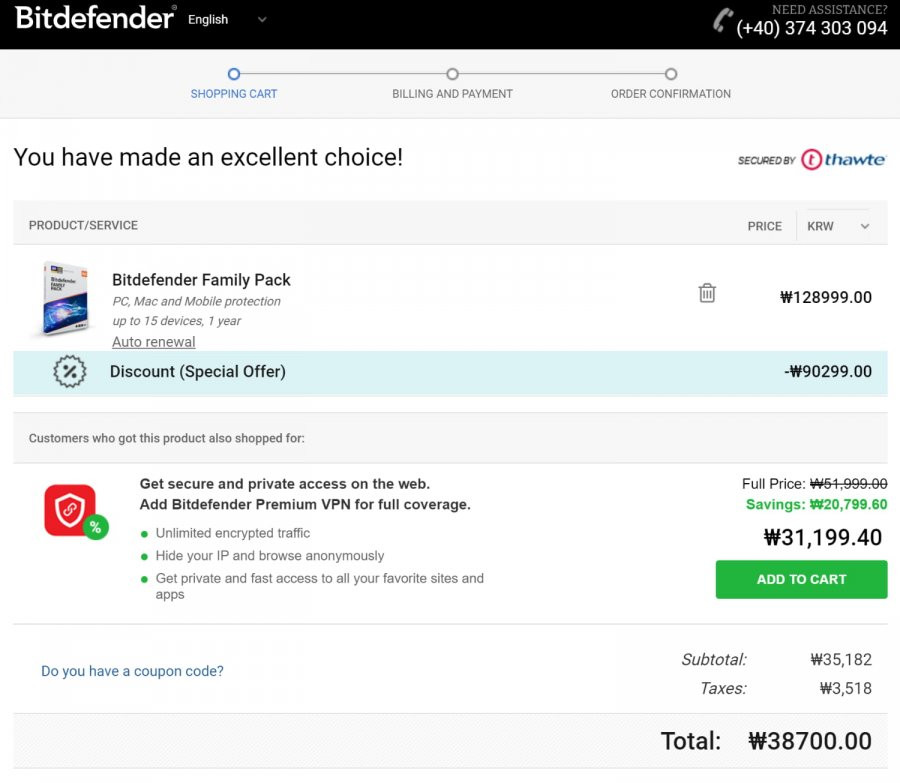Open Do you have a coupon code link

point(132,671)
